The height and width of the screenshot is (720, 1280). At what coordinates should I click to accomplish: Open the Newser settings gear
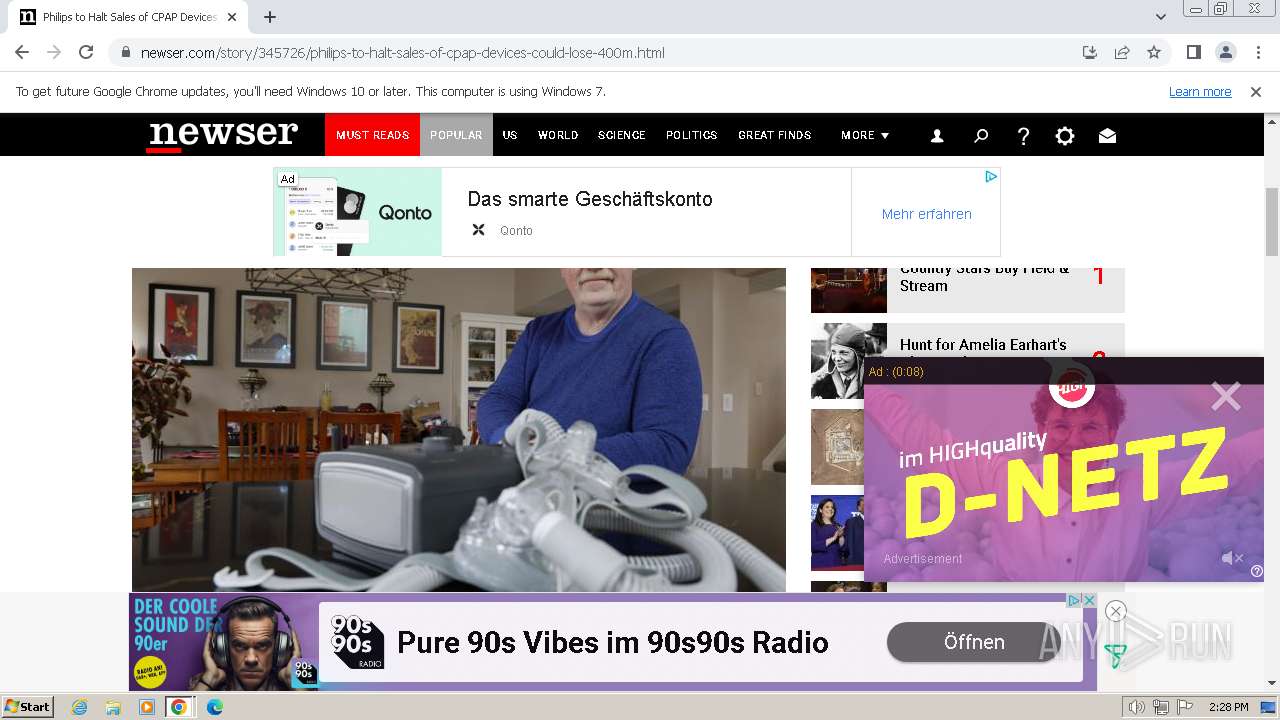[x=1065, y=136]
